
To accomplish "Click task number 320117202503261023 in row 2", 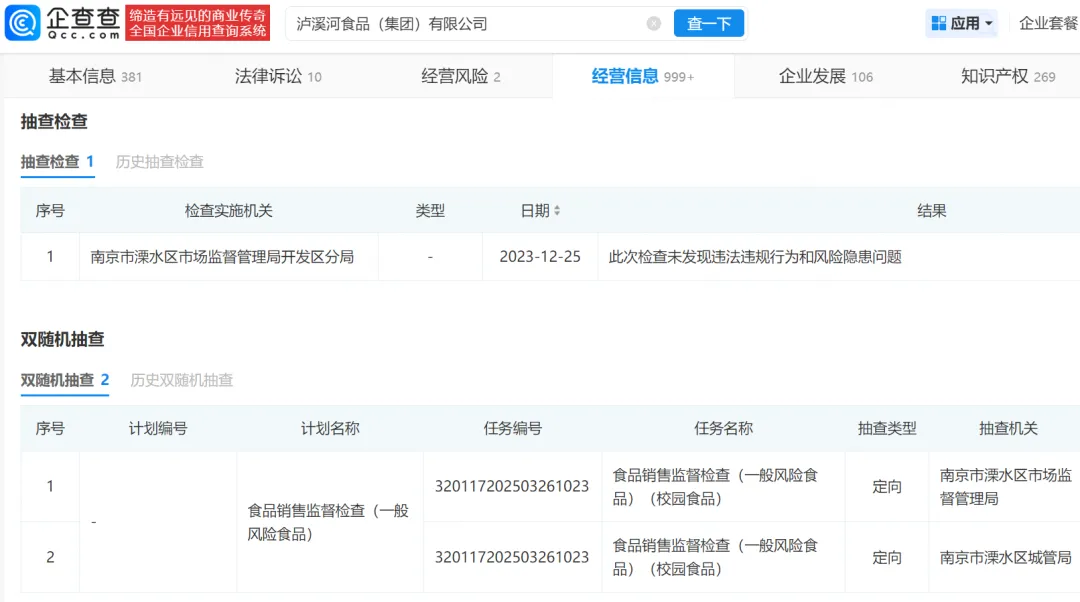I will pos(512,557).
